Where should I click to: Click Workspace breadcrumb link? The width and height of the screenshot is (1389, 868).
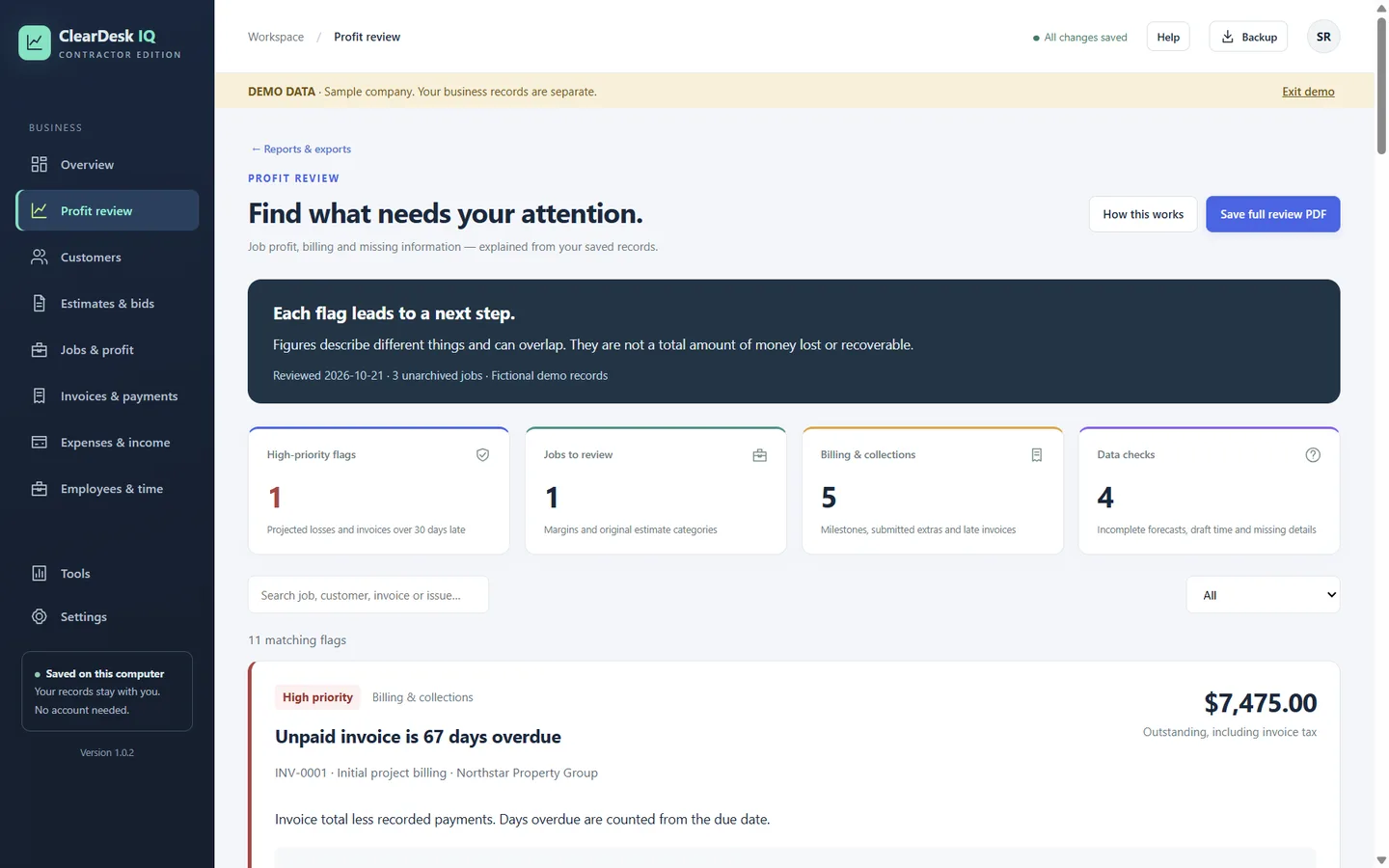(276, 37)
